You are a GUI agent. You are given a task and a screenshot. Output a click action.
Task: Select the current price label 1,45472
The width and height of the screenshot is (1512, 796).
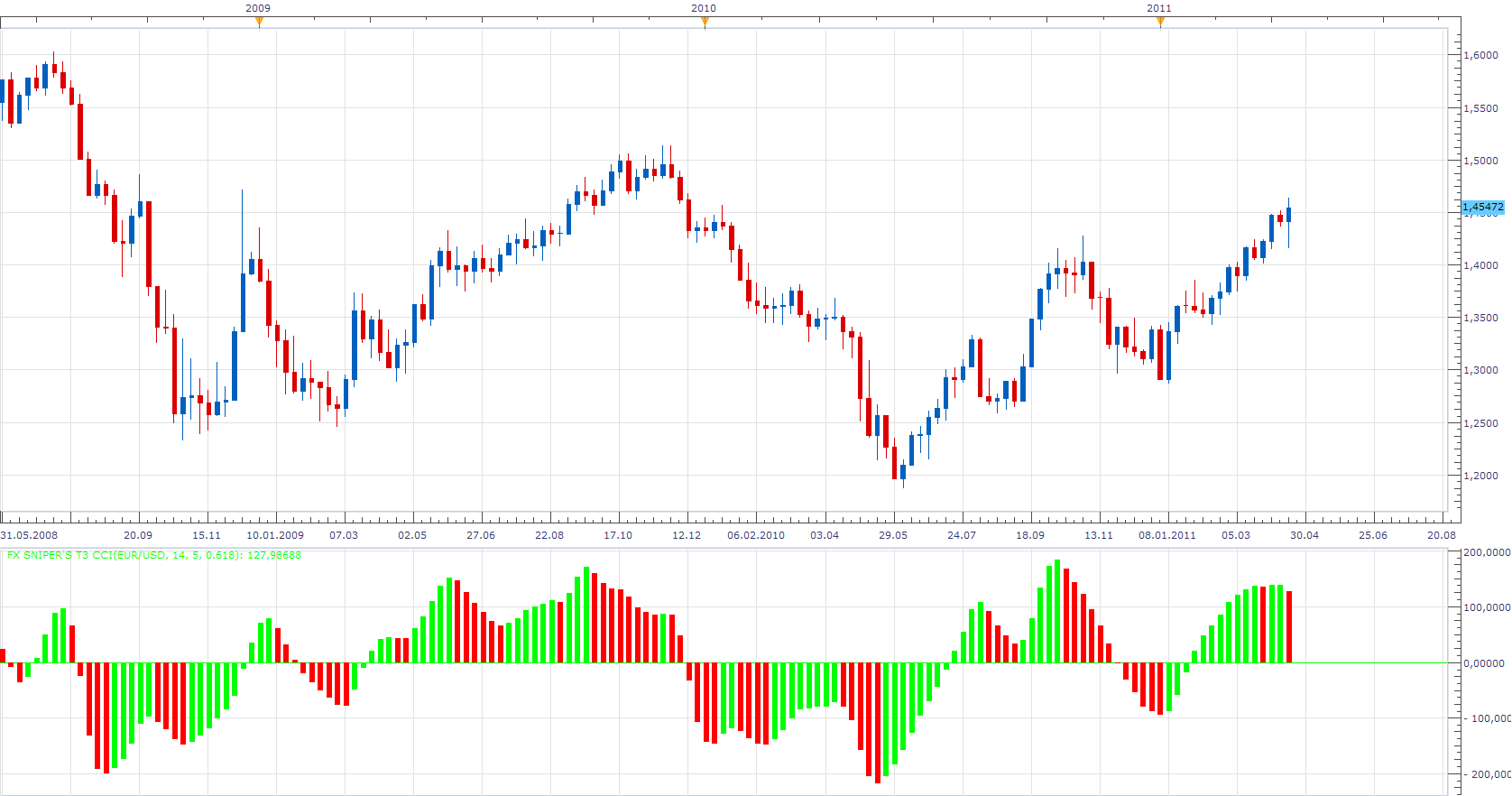coord(1483,207)
